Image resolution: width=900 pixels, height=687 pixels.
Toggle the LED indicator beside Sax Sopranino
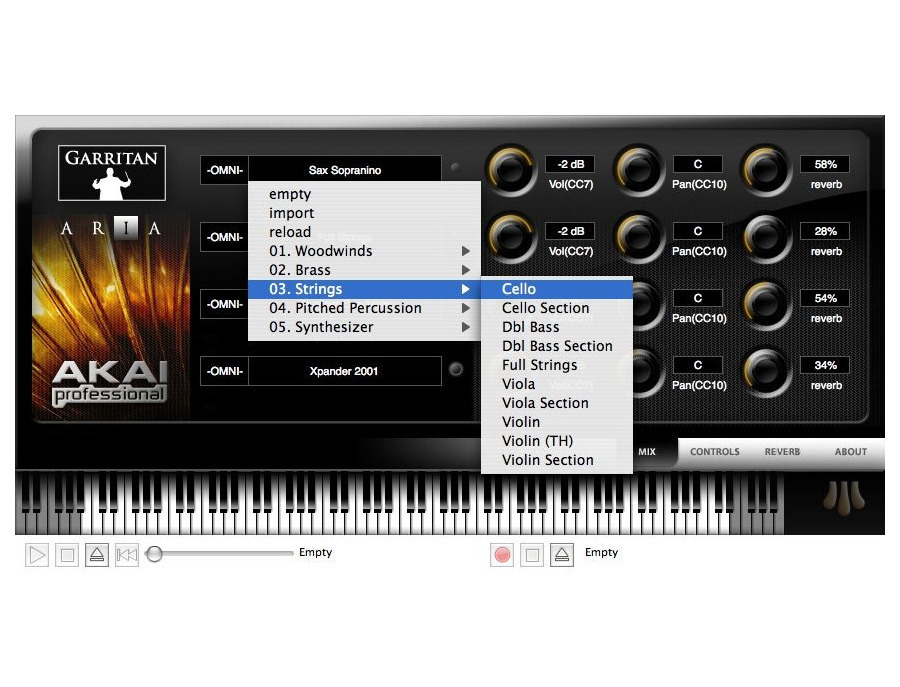(x=456, y=169)
